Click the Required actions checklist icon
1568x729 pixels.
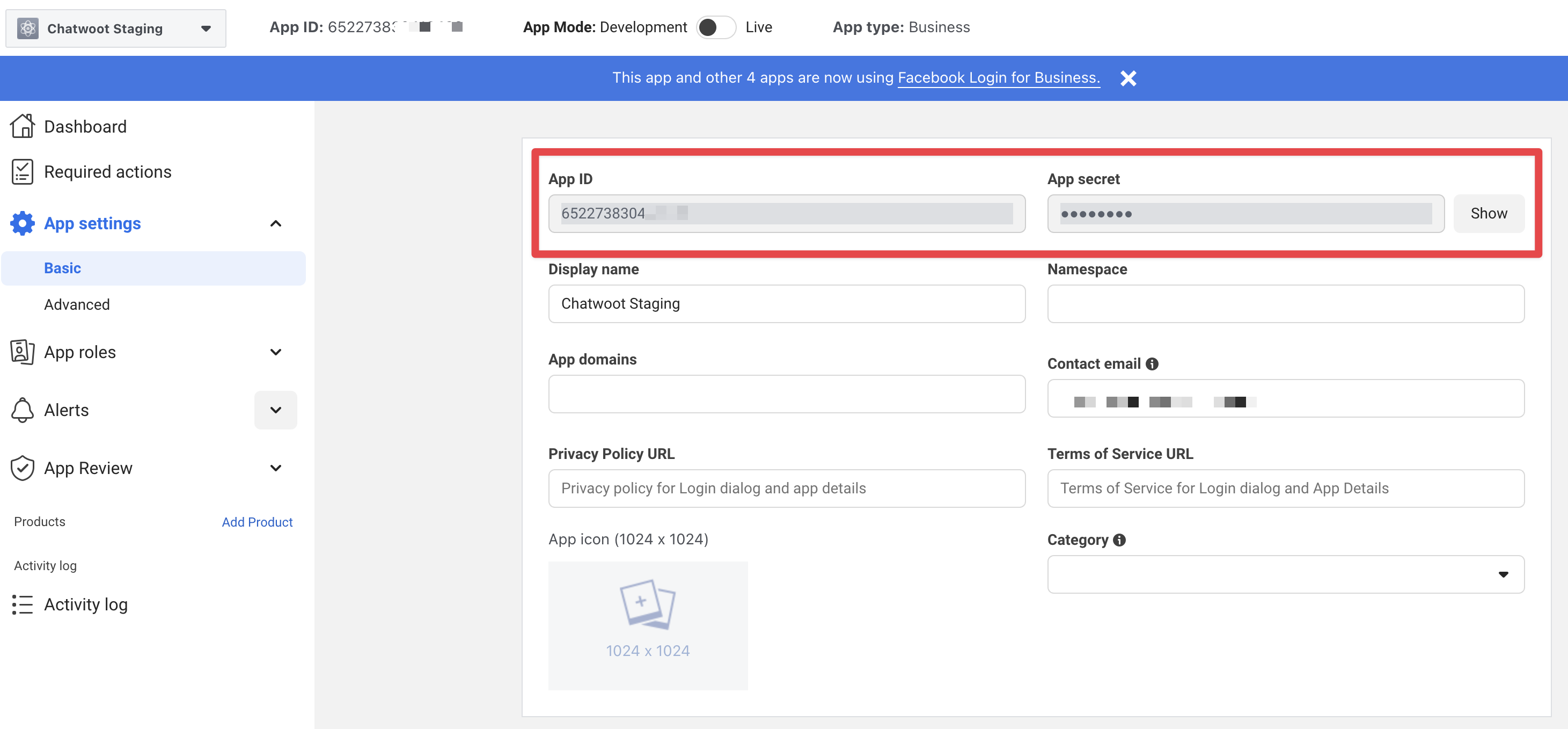[23, 172]
